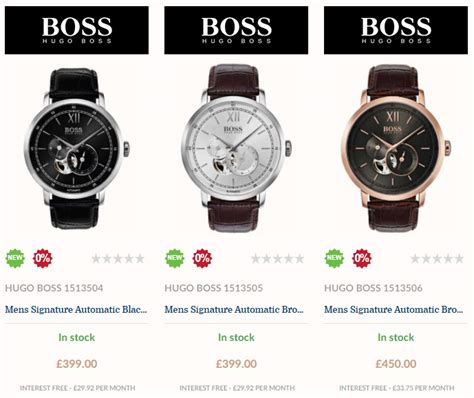The width and height of the screenshot is (474, 398).
Task: Rate Hugo Boss 1513504 using star rating
Action: [118, 259]
